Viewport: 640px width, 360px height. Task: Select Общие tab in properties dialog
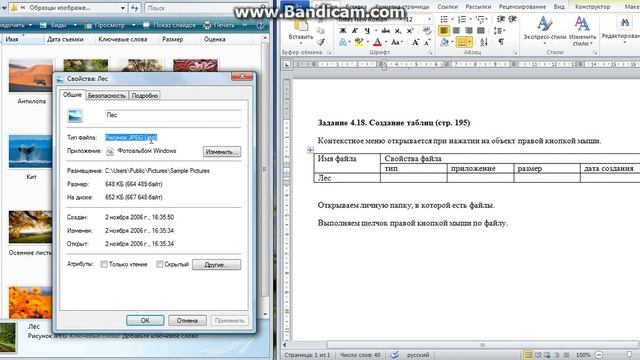72,95
